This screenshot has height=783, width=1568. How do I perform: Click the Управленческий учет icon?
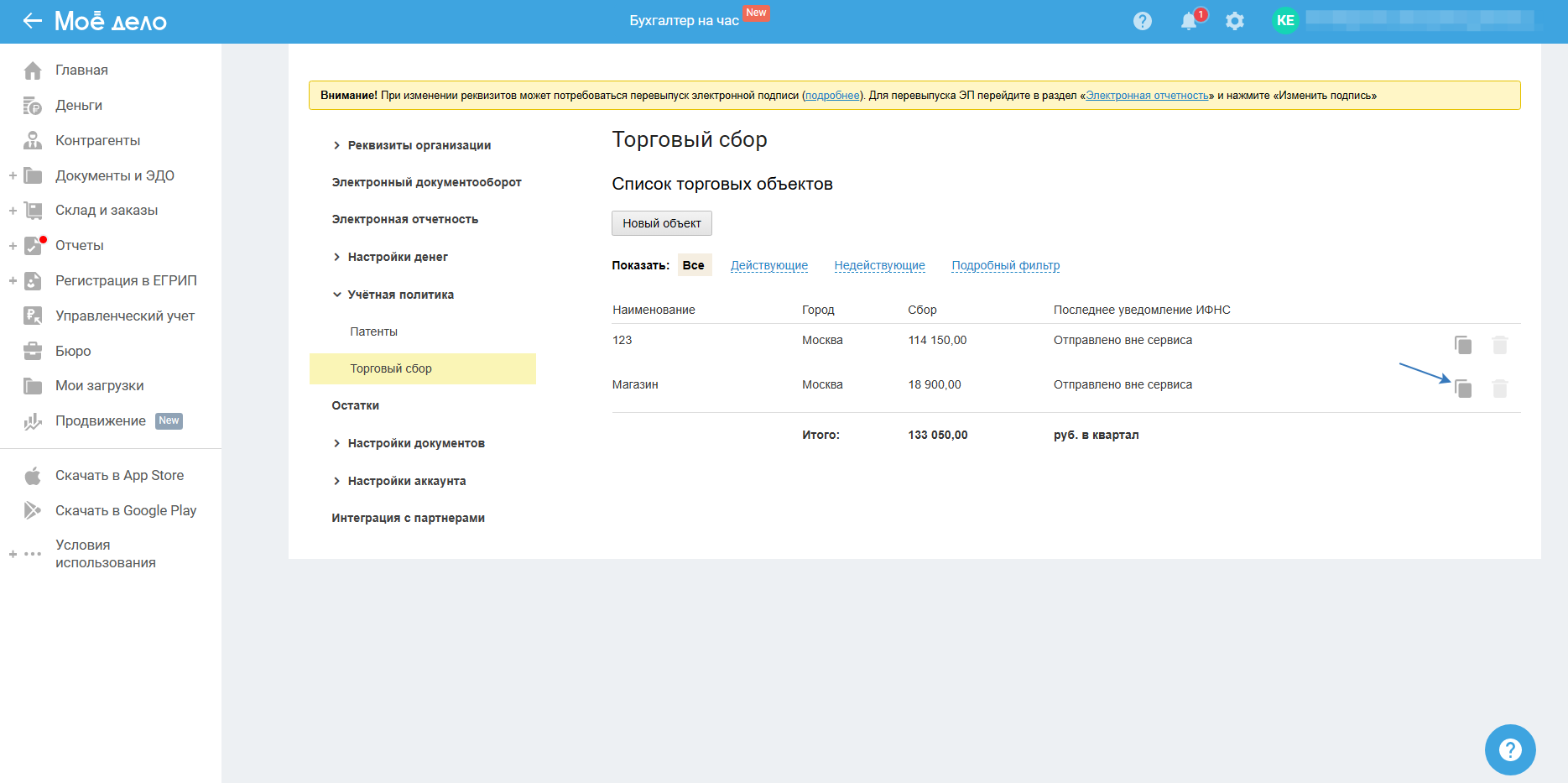tap(33, 316)
